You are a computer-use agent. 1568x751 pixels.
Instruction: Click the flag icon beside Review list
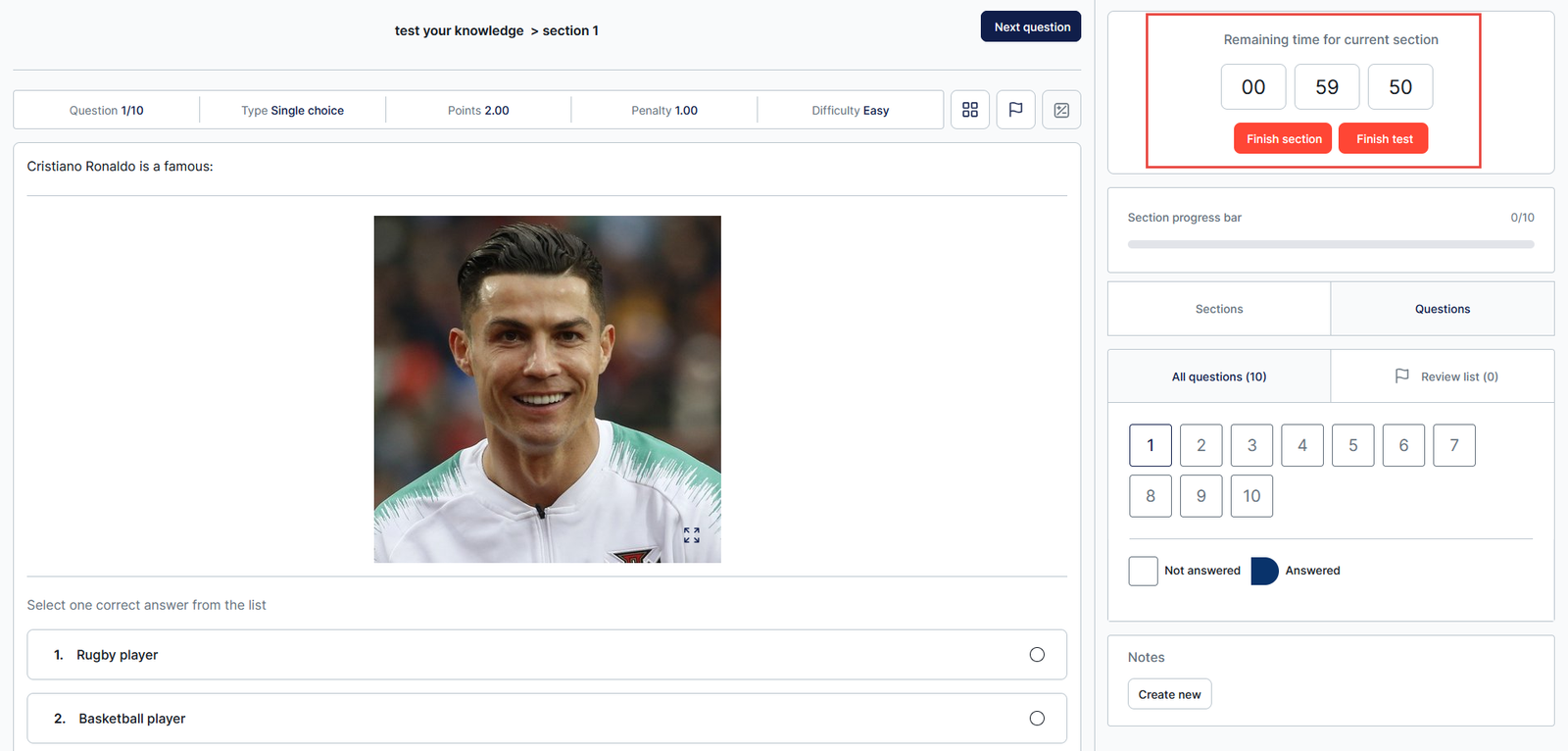pyautogui.click(x=1402, y=376)
